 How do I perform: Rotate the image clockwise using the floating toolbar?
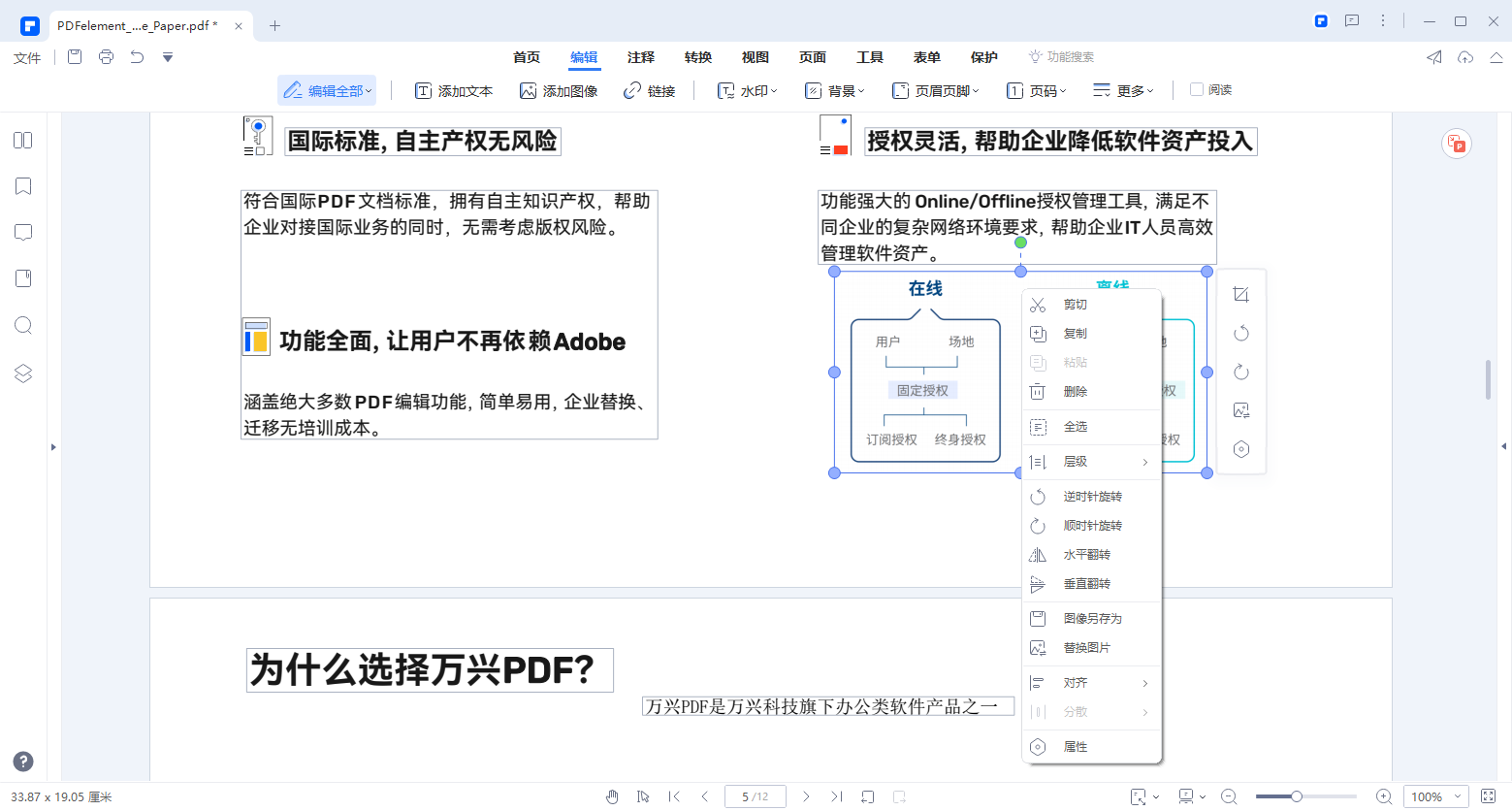tap(1241, 372)
